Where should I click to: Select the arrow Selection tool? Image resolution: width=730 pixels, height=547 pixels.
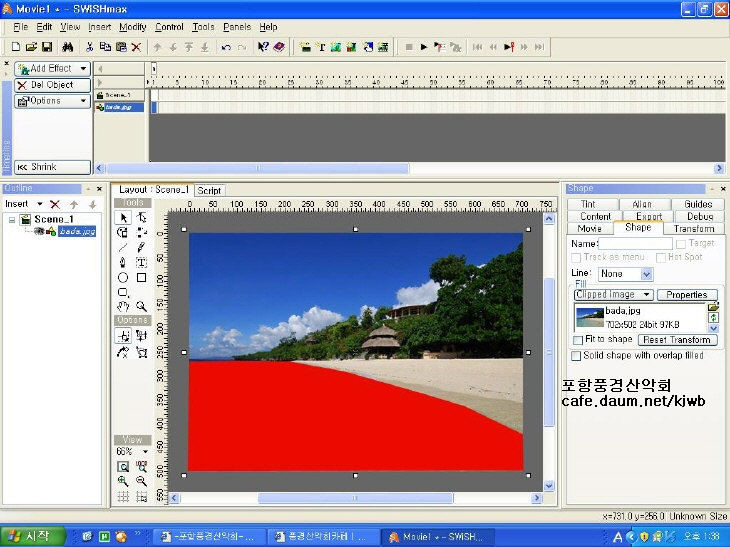pyautogui.click(x=123, y=218)
